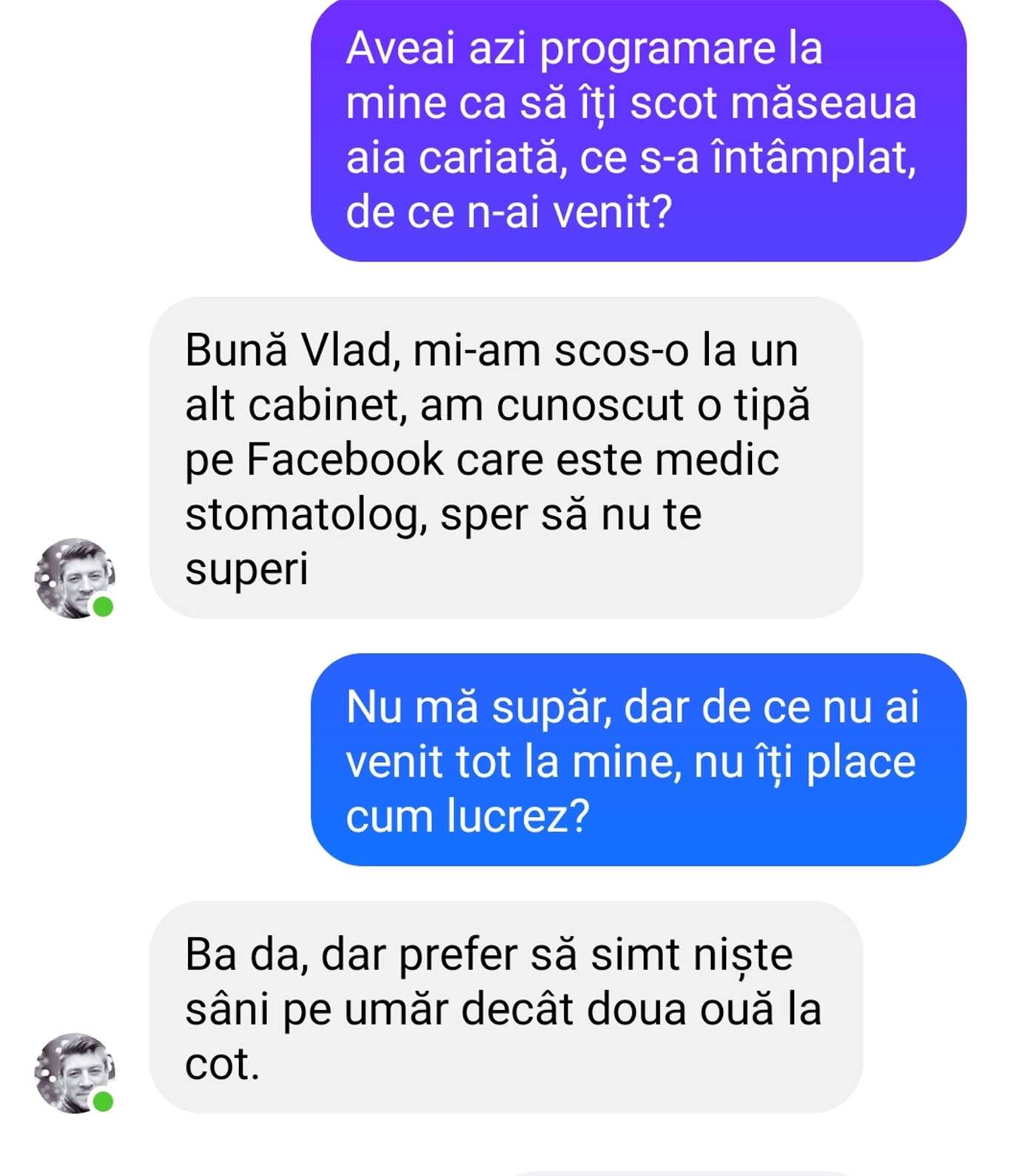Click the word "superi" ending the second message
The width and height of the screenshot is (1036, 1176).
point(246,571)
